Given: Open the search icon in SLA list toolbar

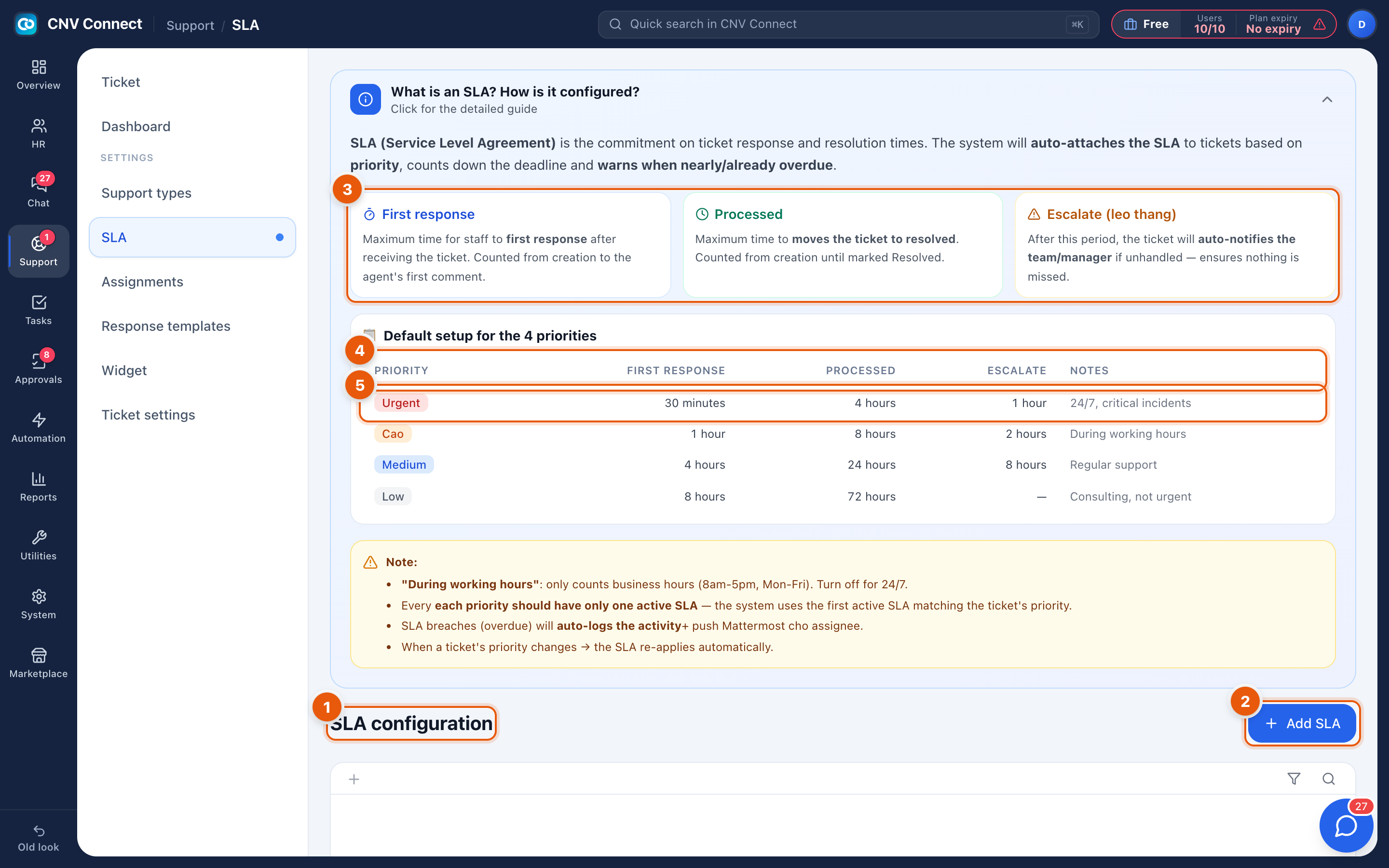Looking at the screenshot, I should pos(1329,779).
